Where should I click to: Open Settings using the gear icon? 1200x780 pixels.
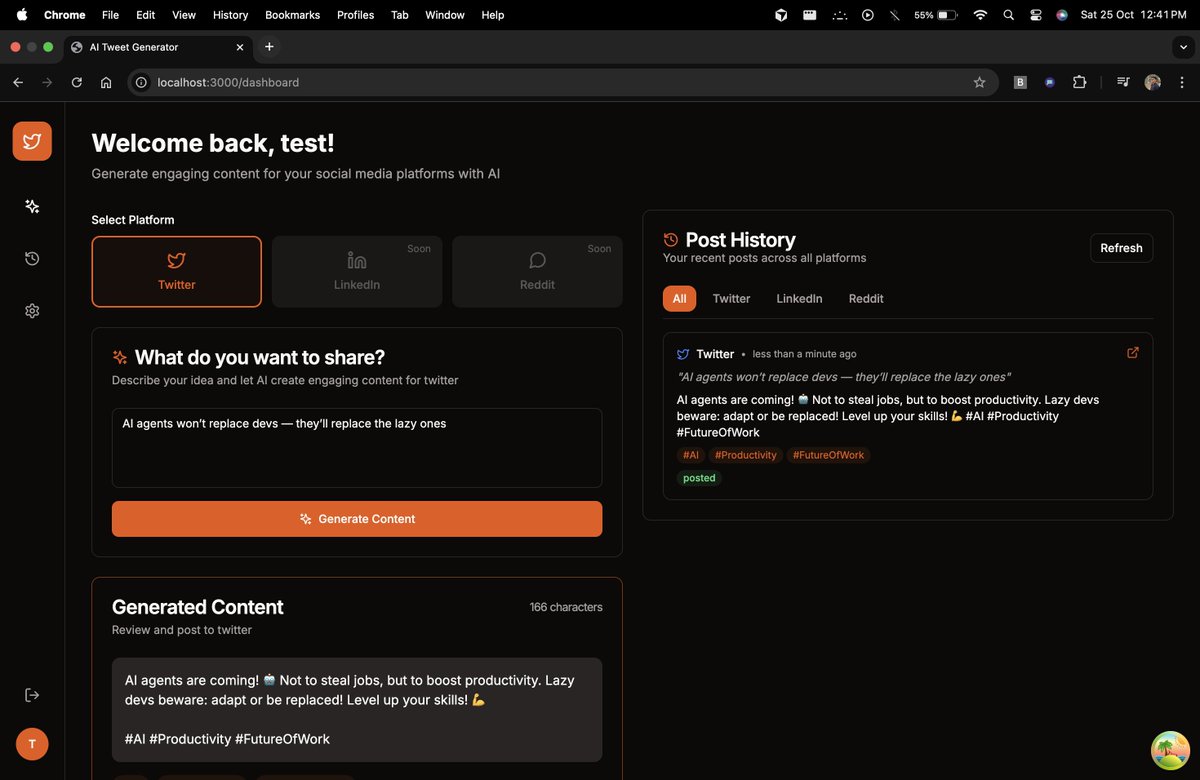[31, 310]
